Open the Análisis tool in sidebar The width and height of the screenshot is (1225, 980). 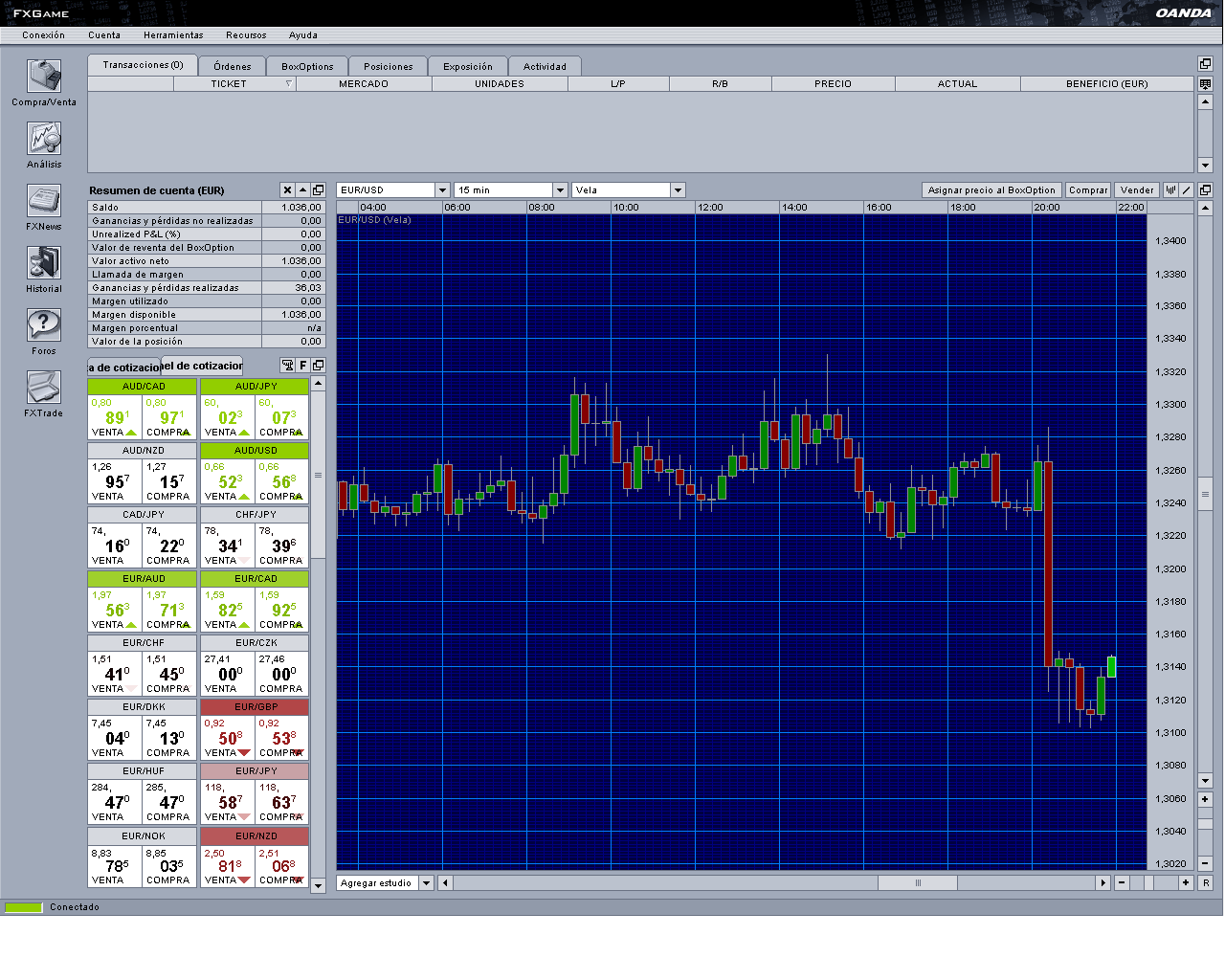click(44, 139)
